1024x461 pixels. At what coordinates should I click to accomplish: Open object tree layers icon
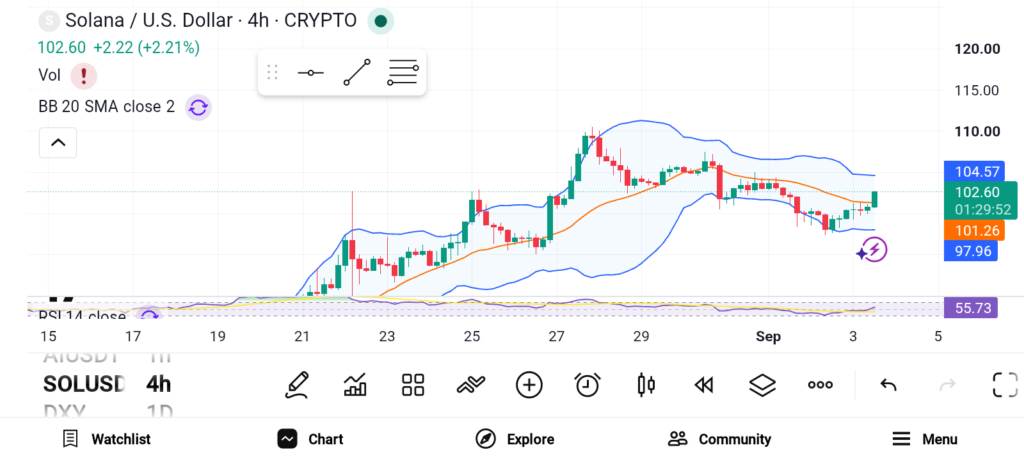[762, 385]
